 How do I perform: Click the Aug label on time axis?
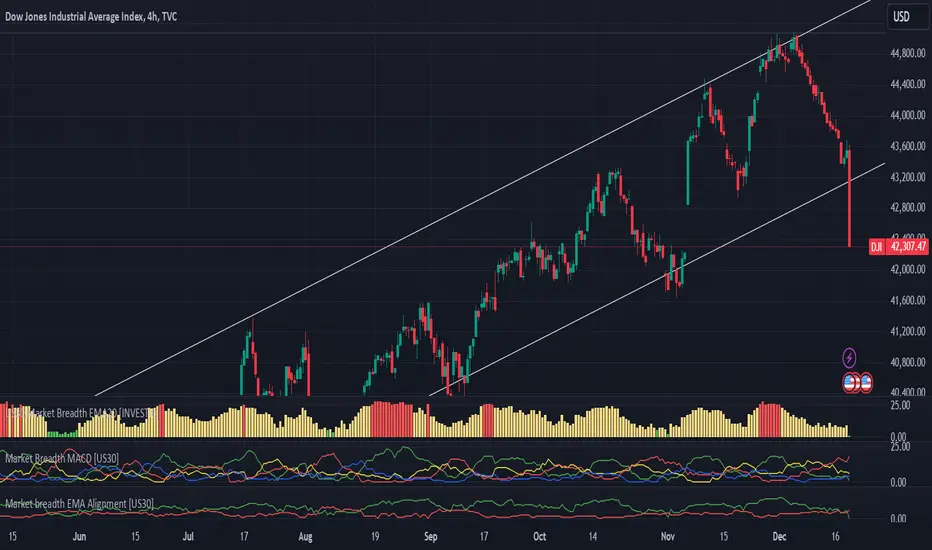point(305,536)
